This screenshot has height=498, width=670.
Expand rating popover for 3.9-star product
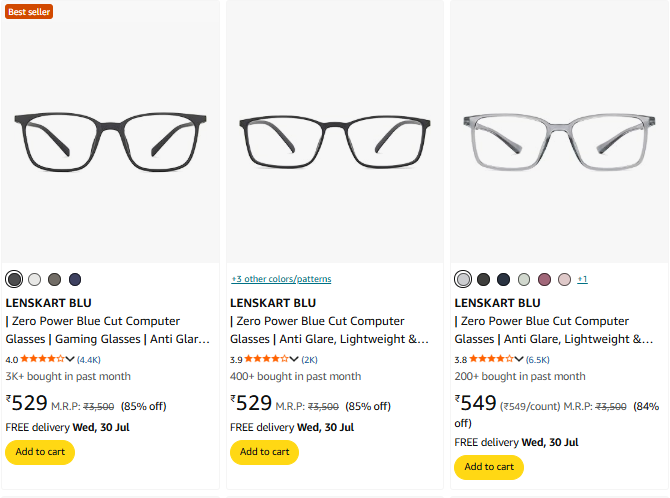click(294, 359)
